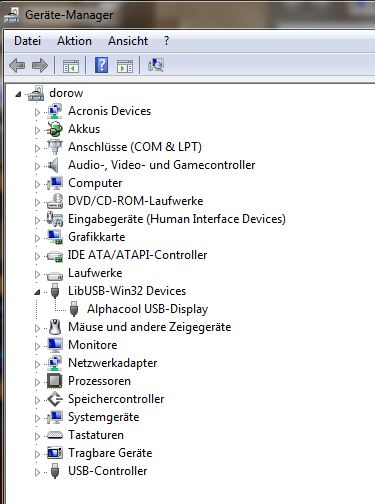Viewport: 375px width, 504px height.
Task: Select the Monitore label
Action: [x=93, y=345]
